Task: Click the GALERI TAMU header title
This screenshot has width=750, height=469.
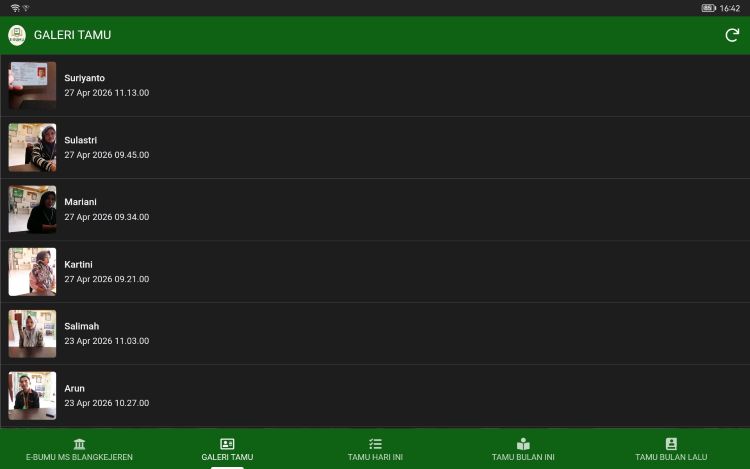Action: click(72, 35)
